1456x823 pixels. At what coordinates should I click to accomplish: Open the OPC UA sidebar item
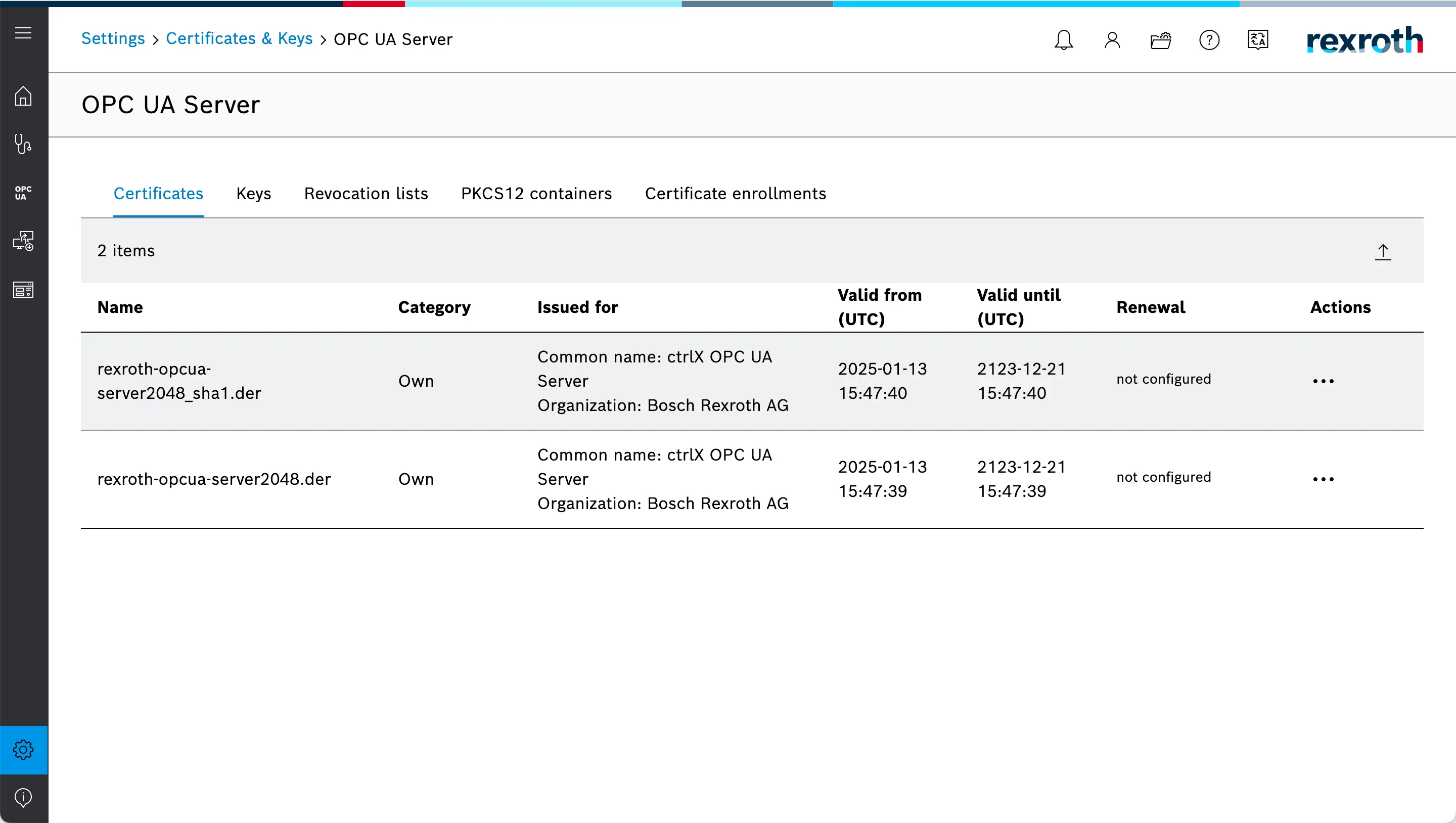tap(23, 193)
